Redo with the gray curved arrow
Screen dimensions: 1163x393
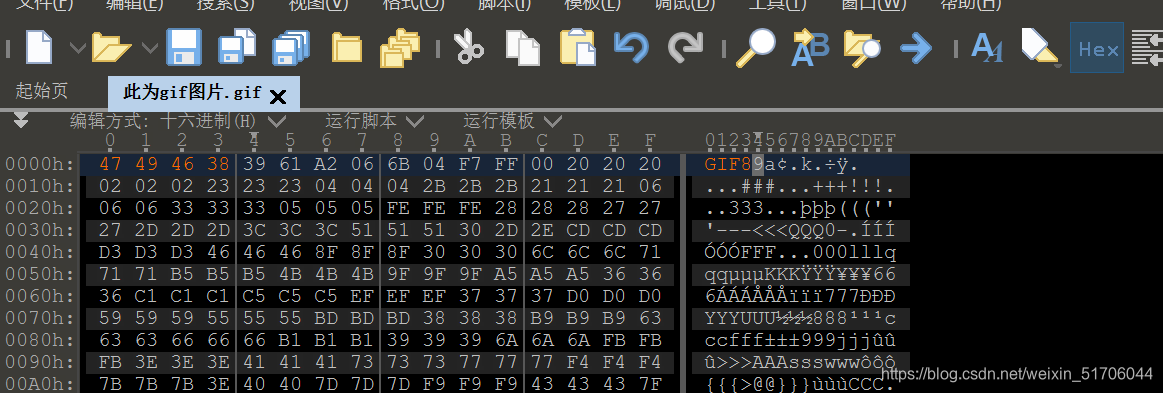(685, 47)
